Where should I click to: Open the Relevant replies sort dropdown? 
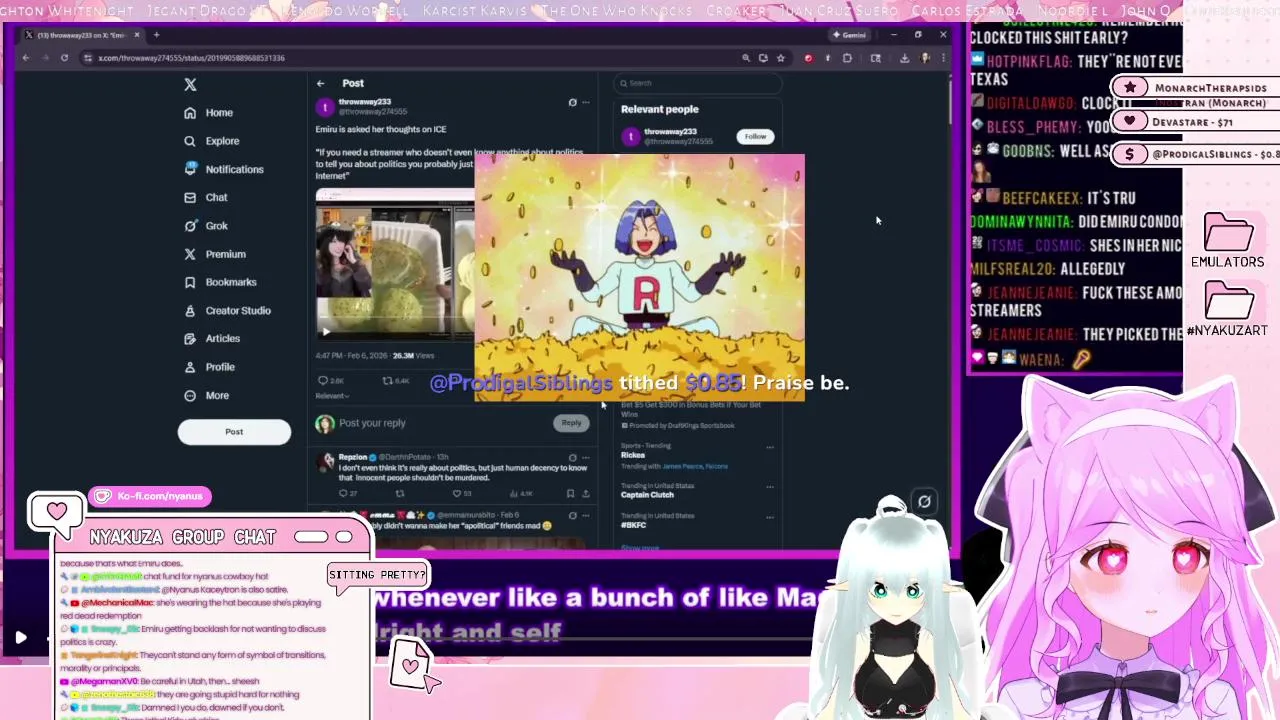(332, 396)
